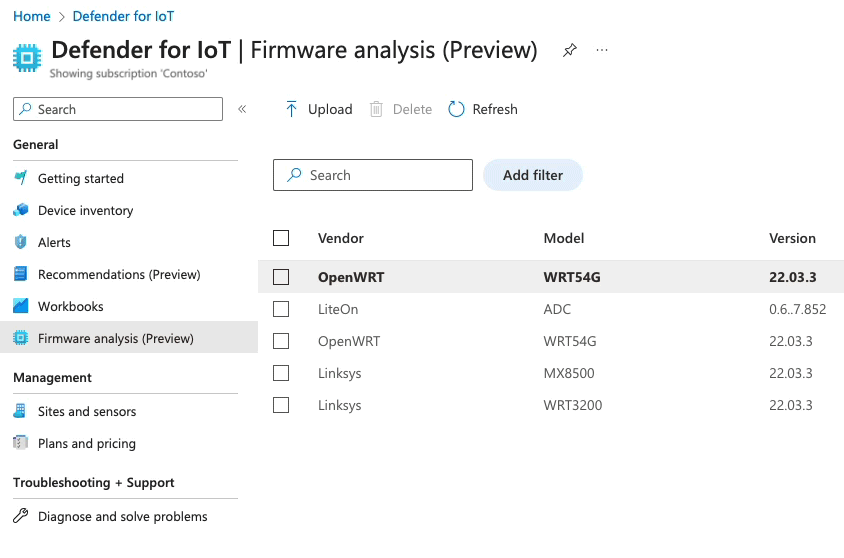Click the Refresh button label
Image resolution: width=844 pixels, height=558 pixels.
tap(495, 109)
